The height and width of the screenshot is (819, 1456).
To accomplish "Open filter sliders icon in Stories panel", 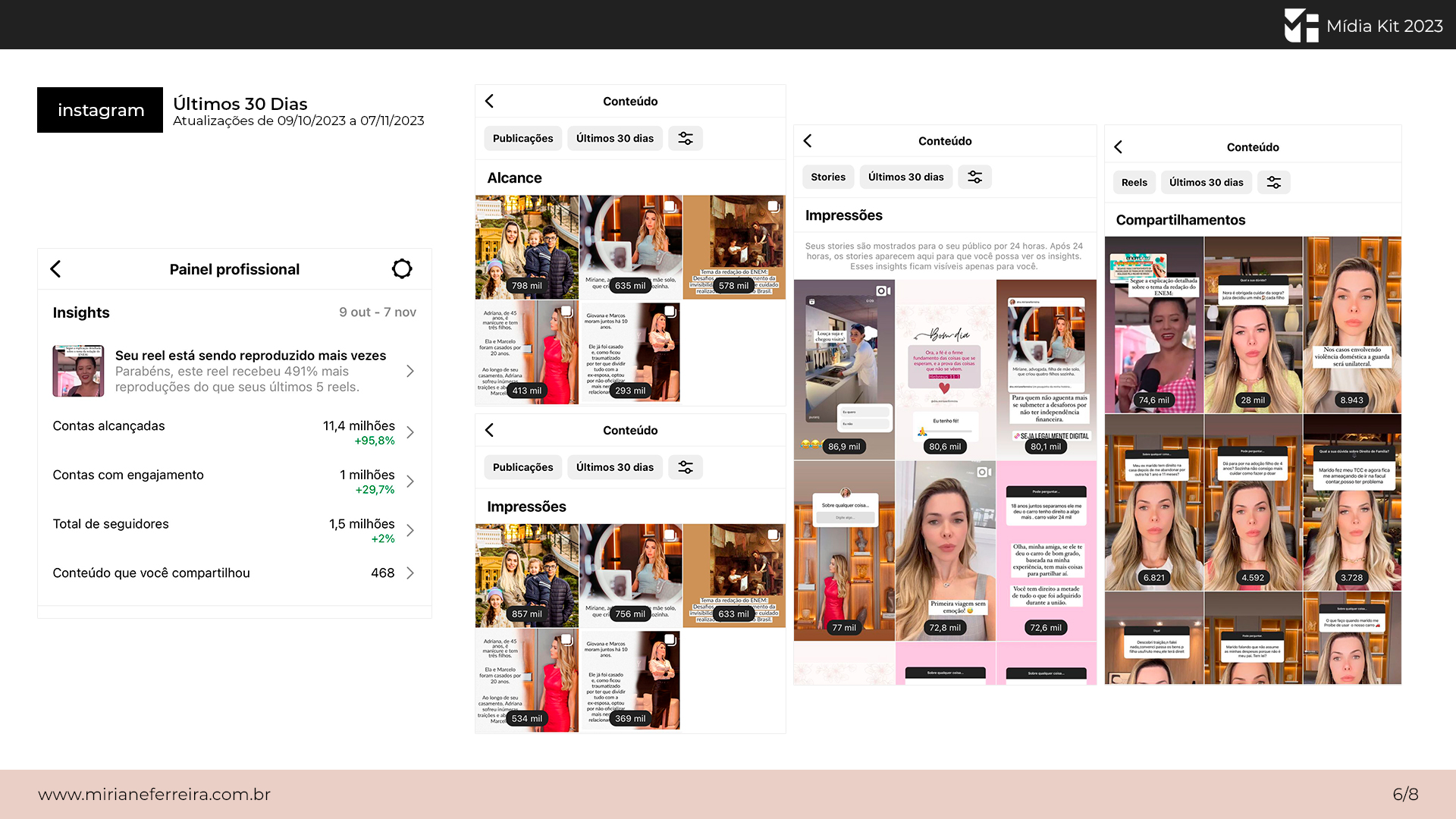I will click(975, 177).
